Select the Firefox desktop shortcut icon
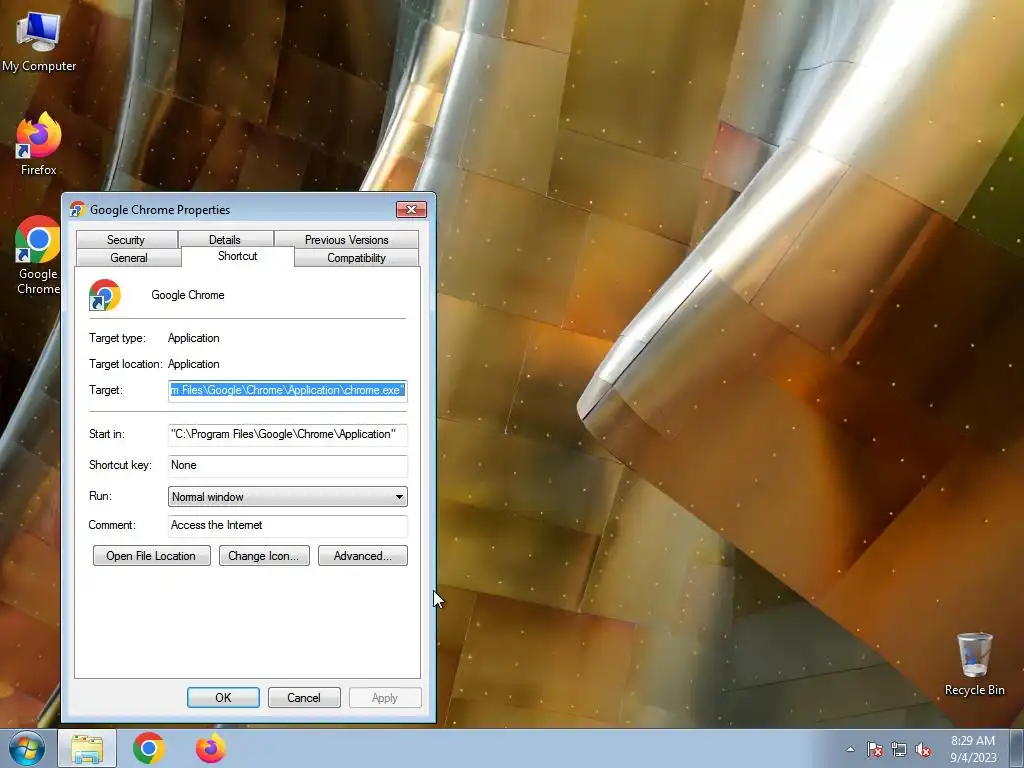This screenshot has height=768, width=1024. pyautogui.click(x=39, y=144)
